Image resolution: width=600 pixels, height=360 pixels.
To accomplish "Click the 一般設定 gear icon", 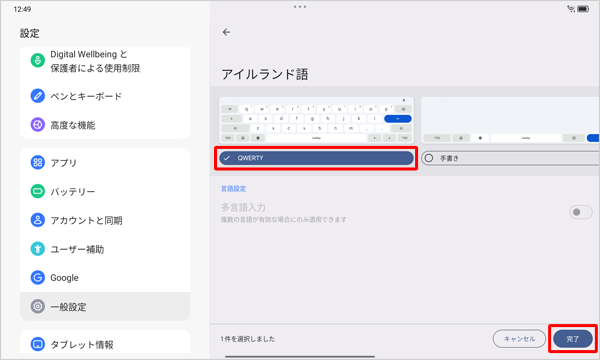I will (38, 306).
